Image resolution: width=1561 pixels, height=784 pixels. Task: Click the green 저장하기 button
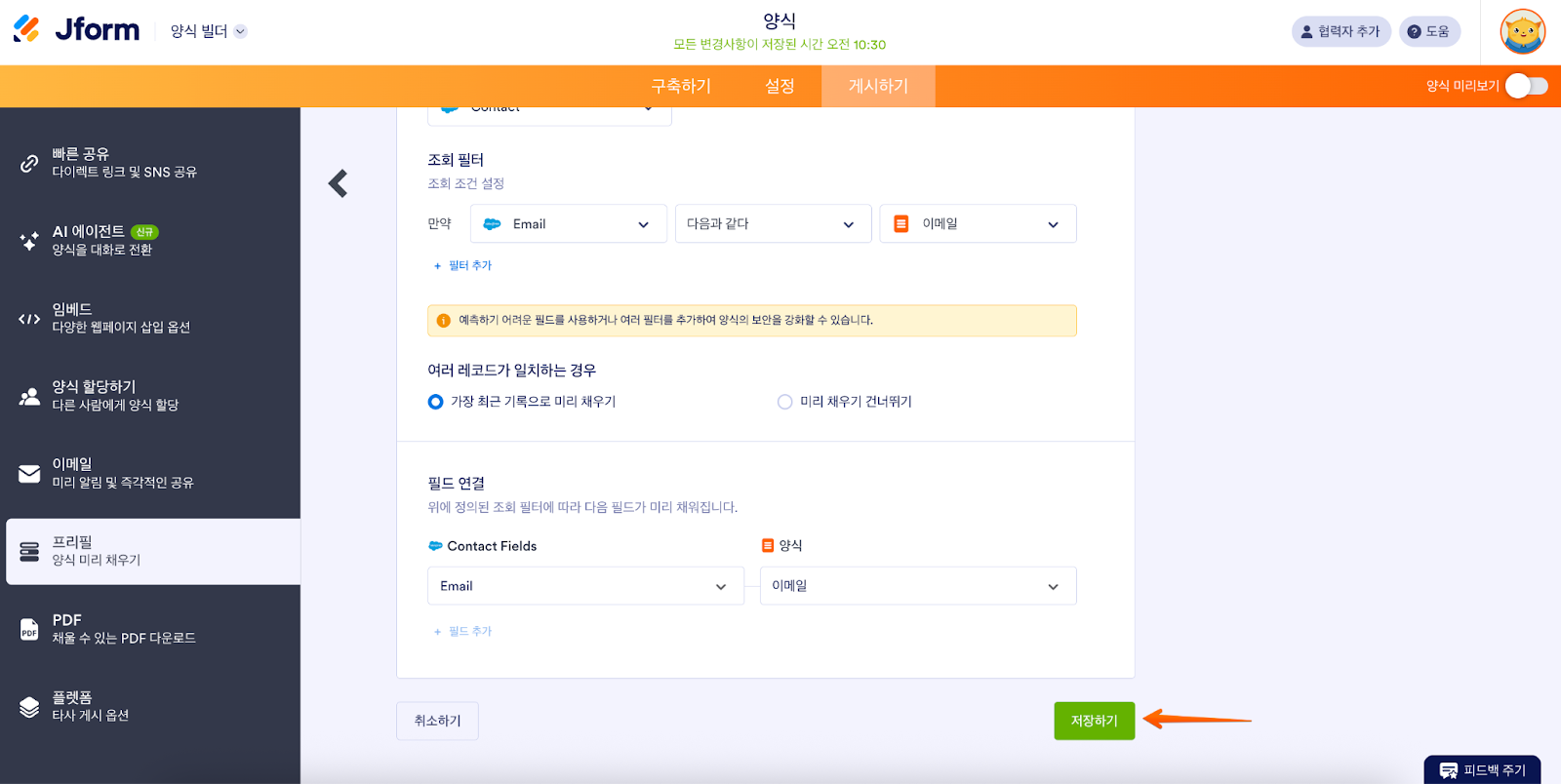1094,721
